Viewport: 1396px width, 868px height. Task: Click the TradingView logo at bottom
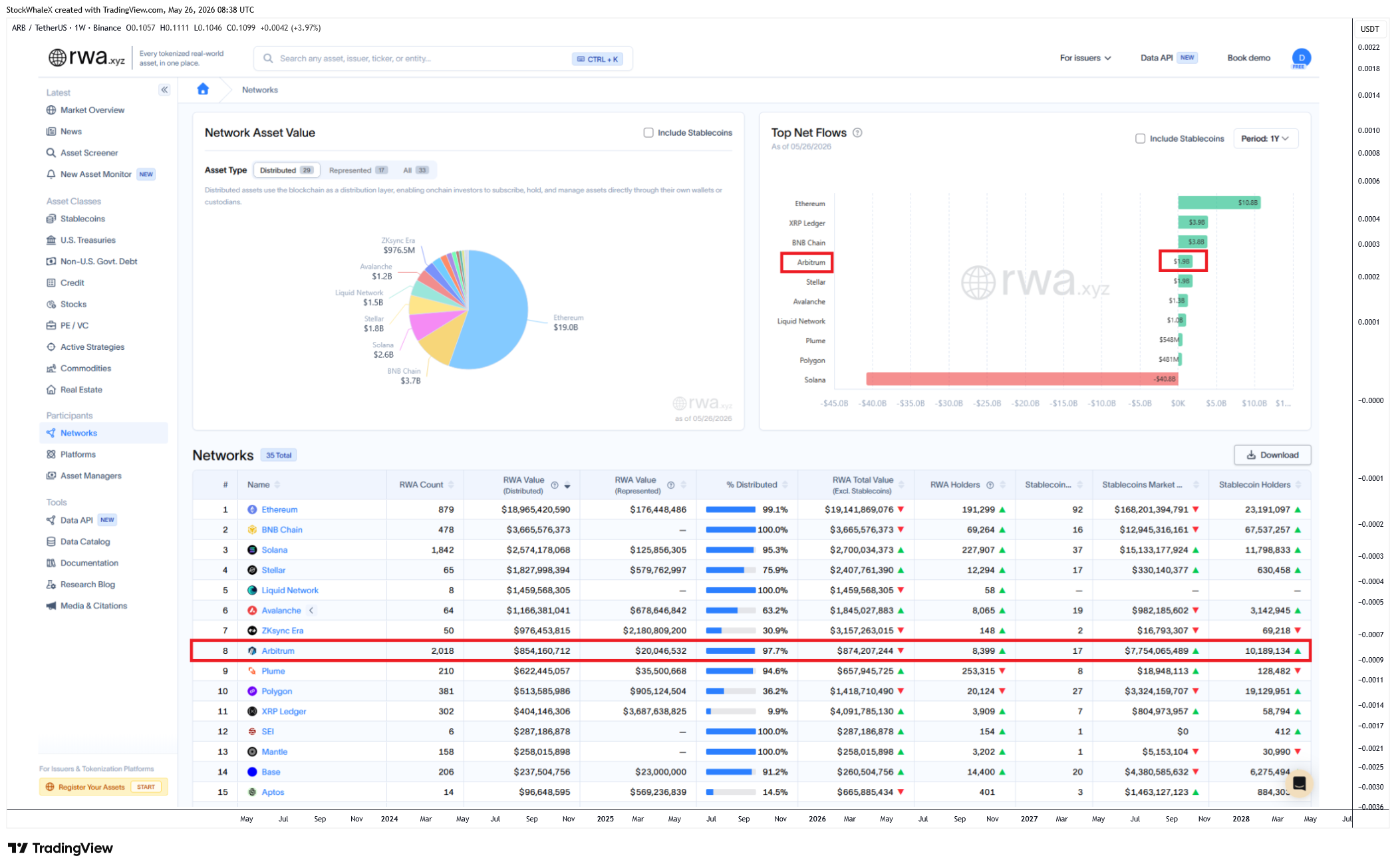tap(61, 848)
